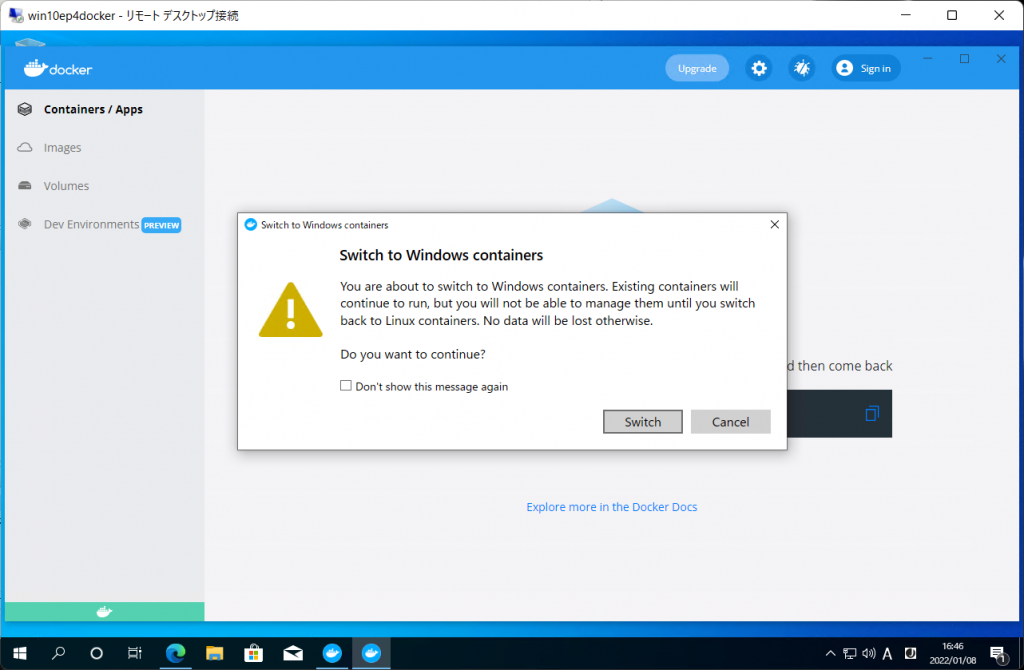Click the Volumes disk icon

tap(25, 185)
